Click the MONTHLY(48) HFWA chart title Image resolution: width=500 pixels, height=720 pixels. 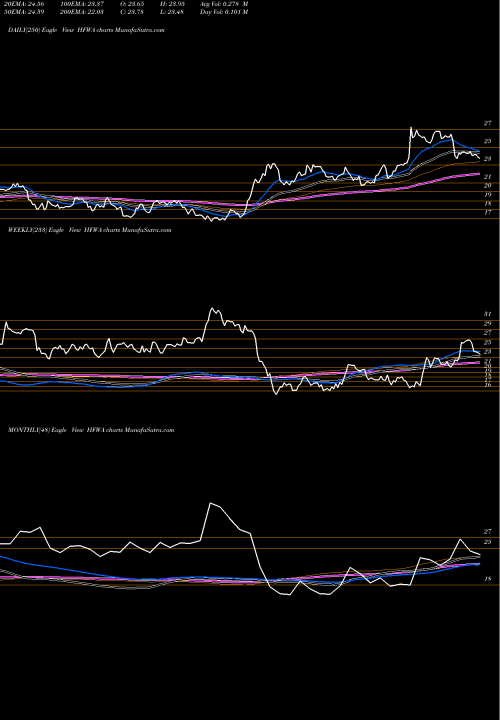coord(91,430)
